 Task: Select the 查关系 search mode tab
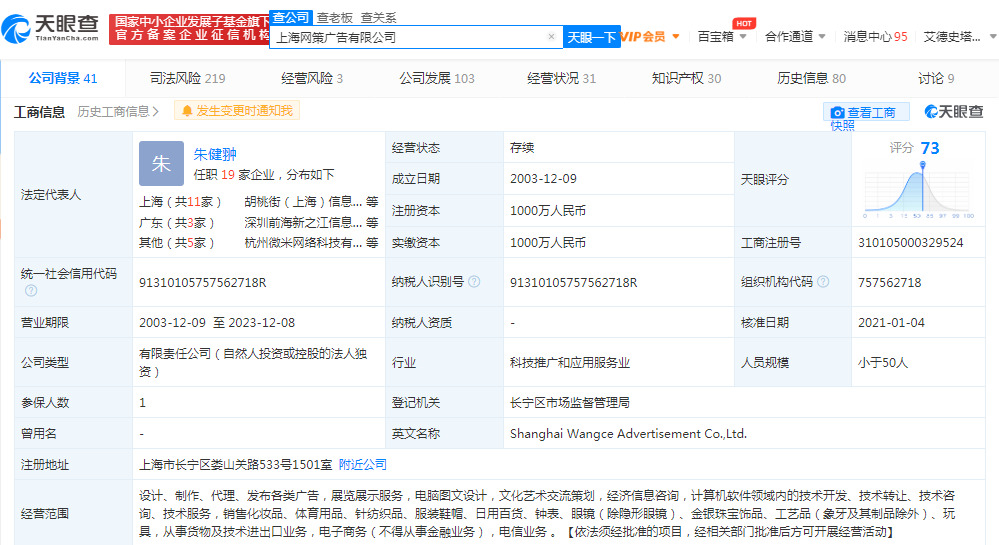tap(378, 18)
